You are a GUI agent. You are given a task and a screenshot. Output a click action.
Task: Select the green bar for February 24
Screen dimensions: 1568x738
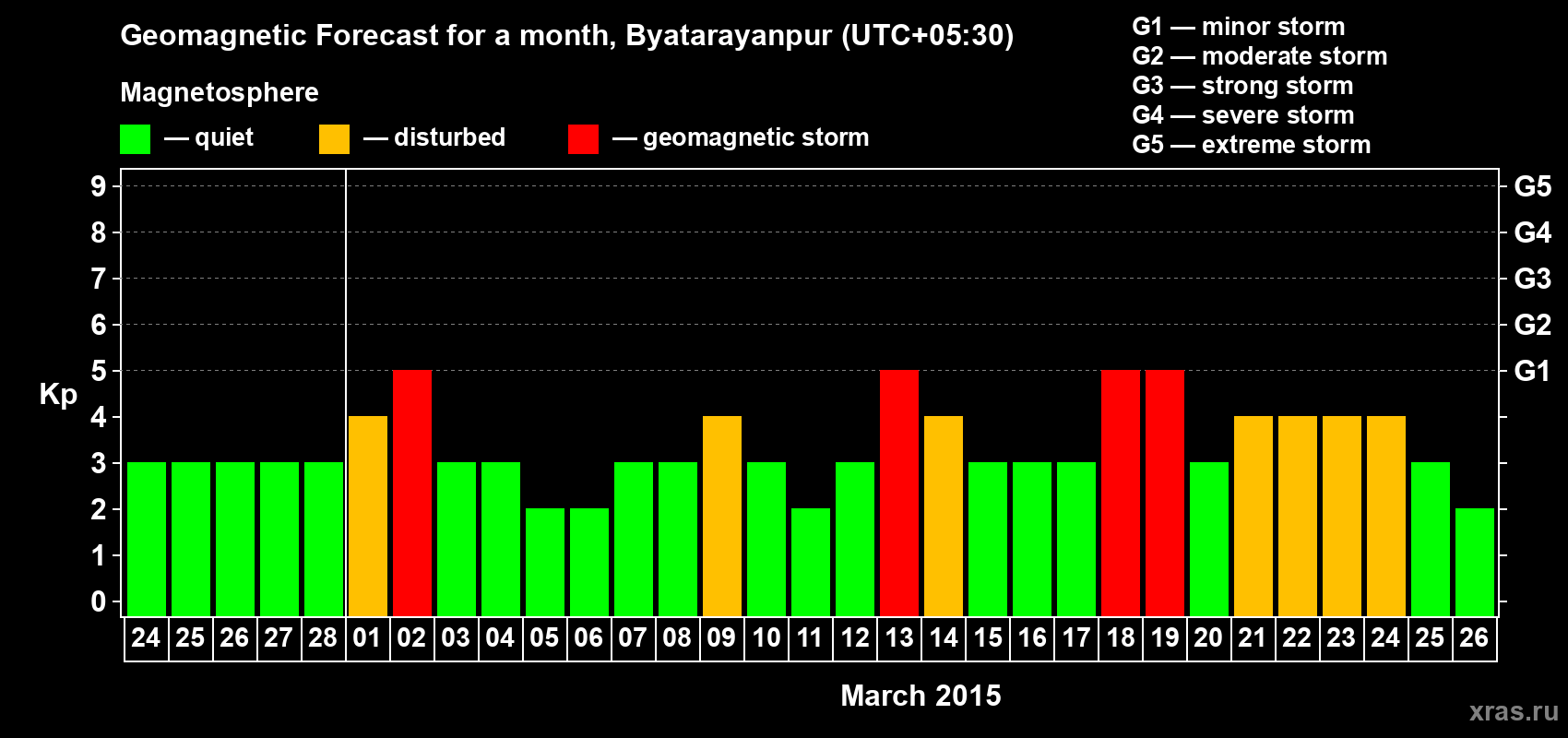[147, 539]
